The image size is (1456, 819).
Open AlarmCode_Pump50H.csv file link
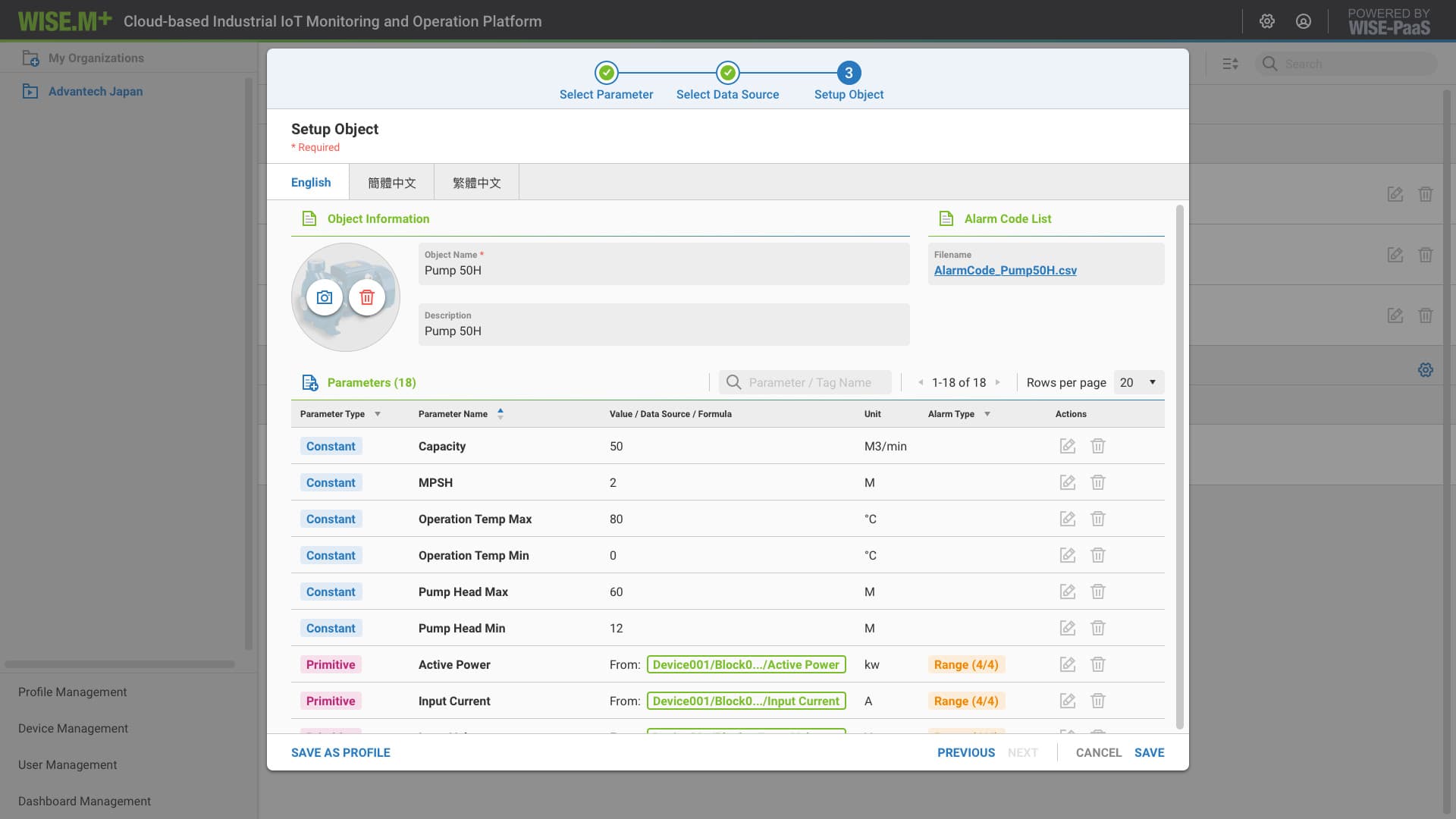(x=1005, y=271)
